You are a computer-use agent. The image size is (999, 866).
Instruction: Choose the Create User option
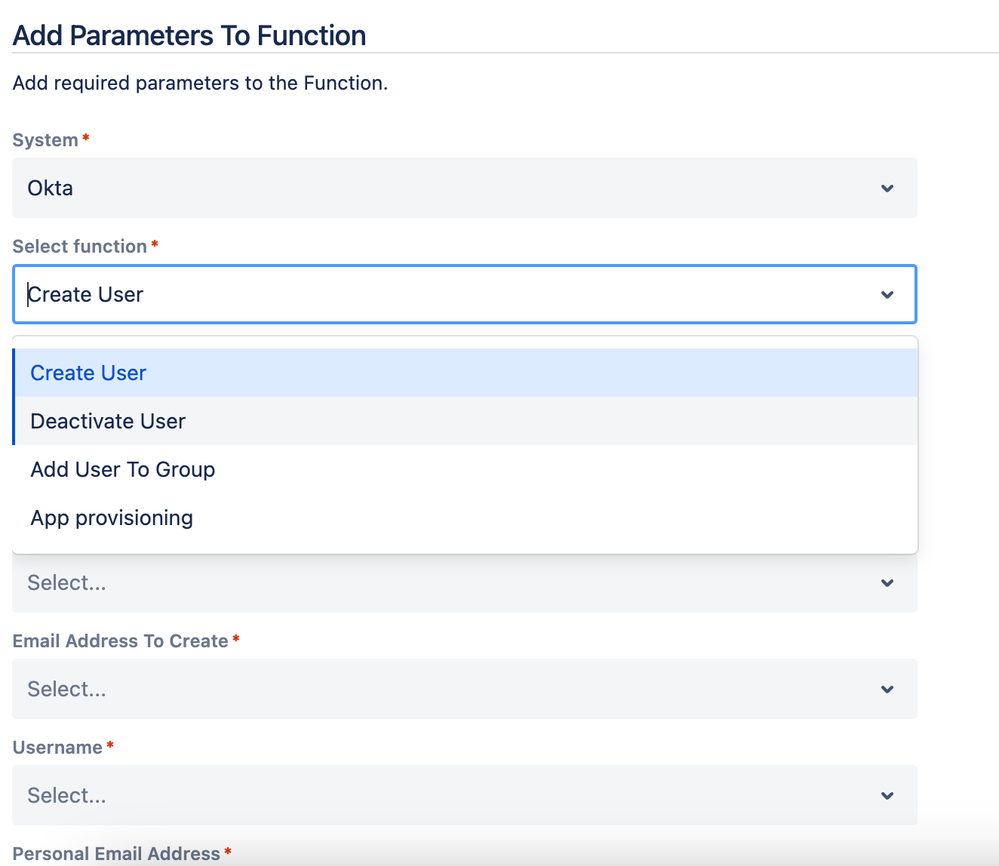[x=88, y=373]
